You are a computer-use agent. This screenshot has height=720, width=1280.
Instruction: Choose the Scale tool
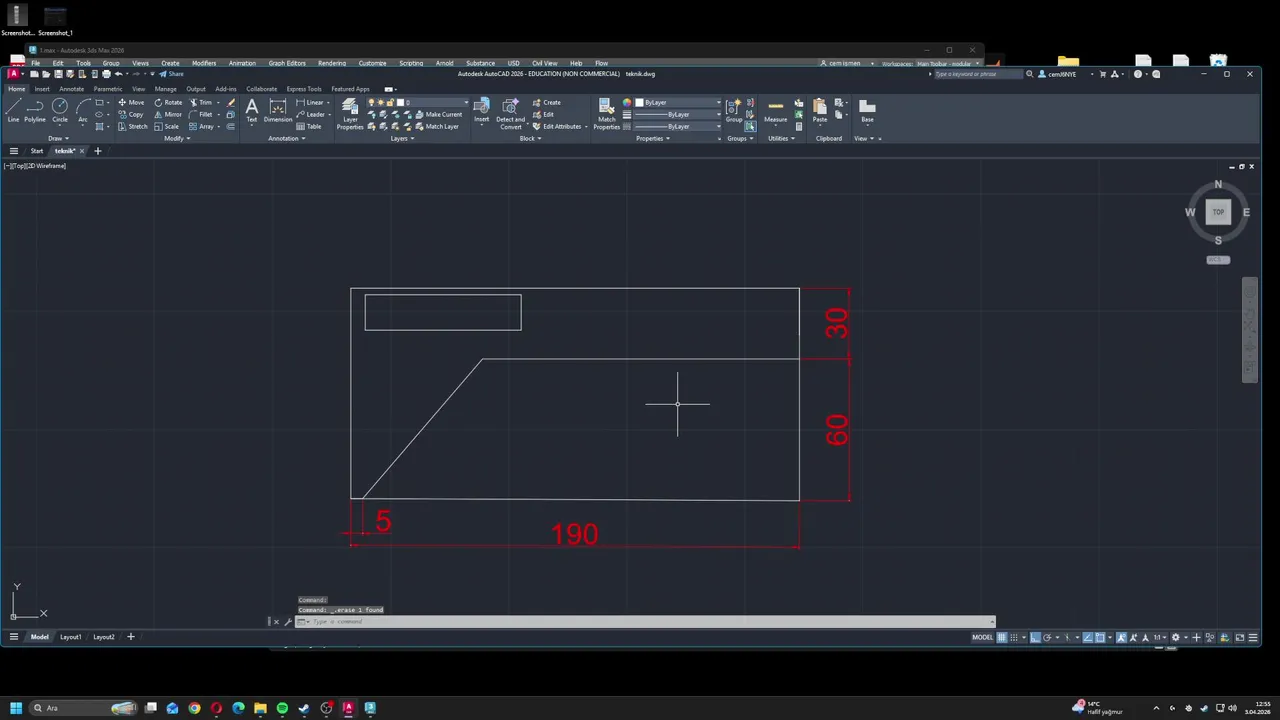tap(167, 126)
